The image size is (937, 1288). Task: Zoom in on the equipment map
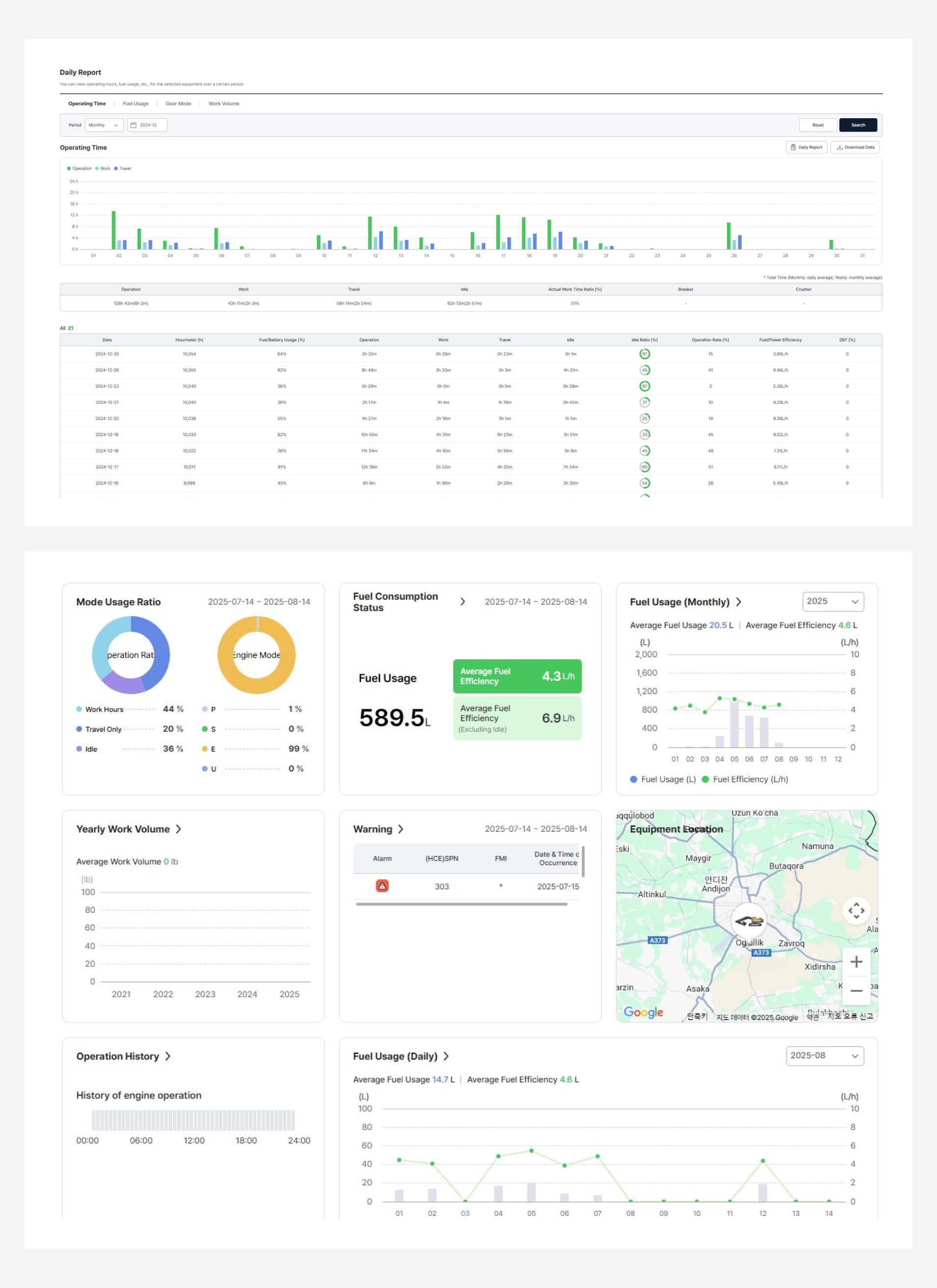pos(856,961)
